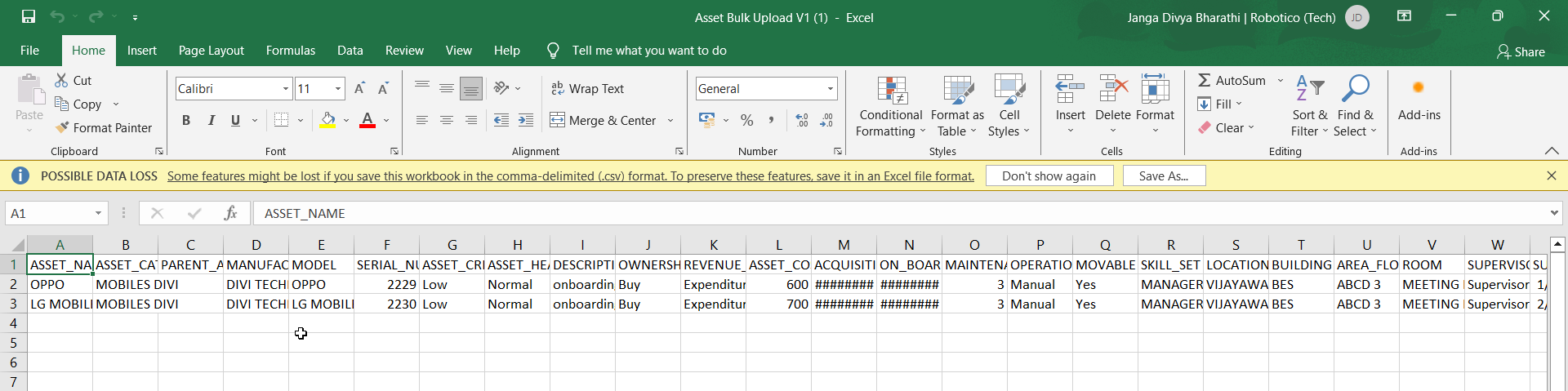Toggle underline formatting

click(x=235, y=120)
